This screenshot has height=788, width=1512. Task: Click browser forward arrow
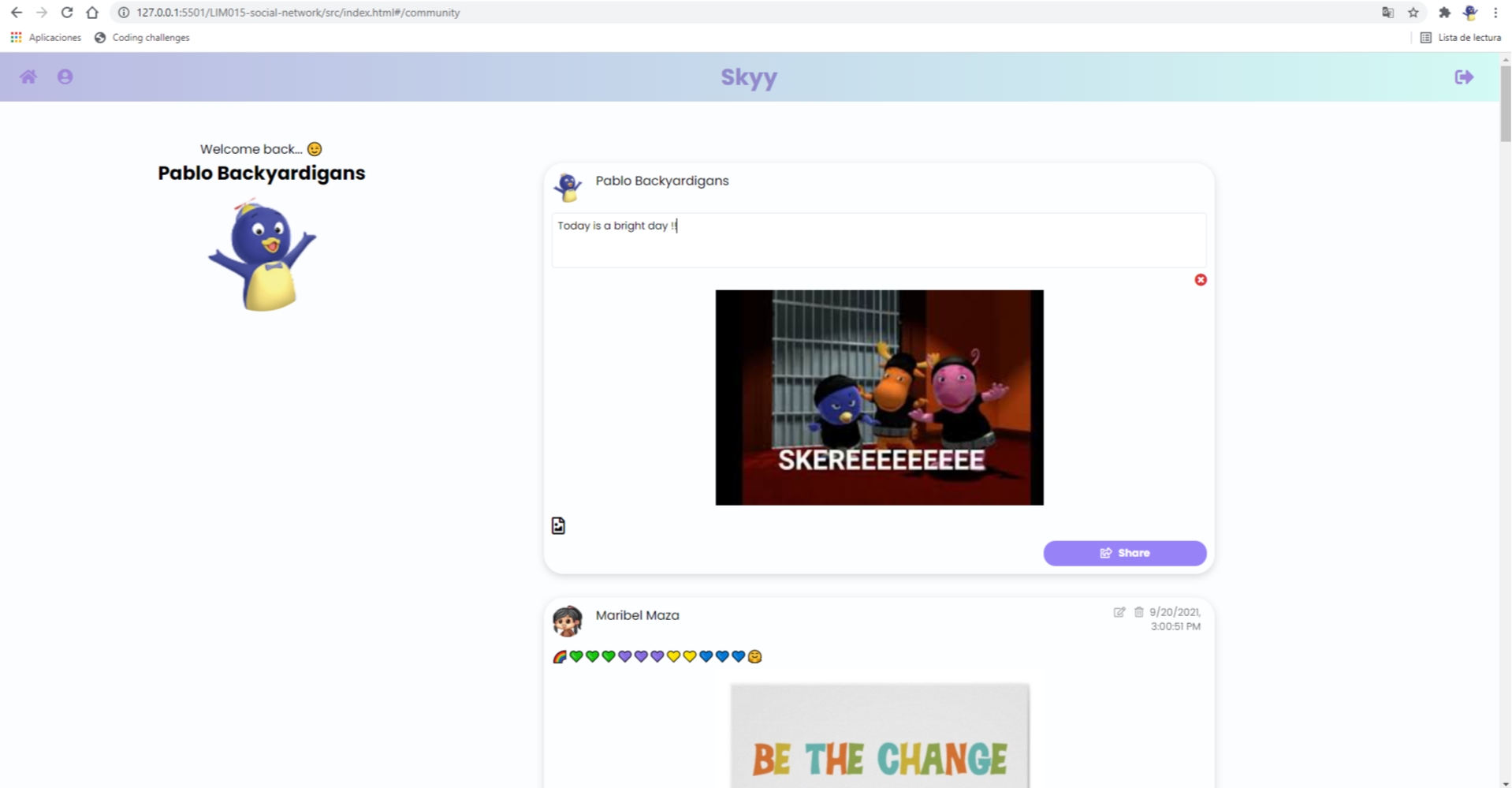[x=42, y=13]
